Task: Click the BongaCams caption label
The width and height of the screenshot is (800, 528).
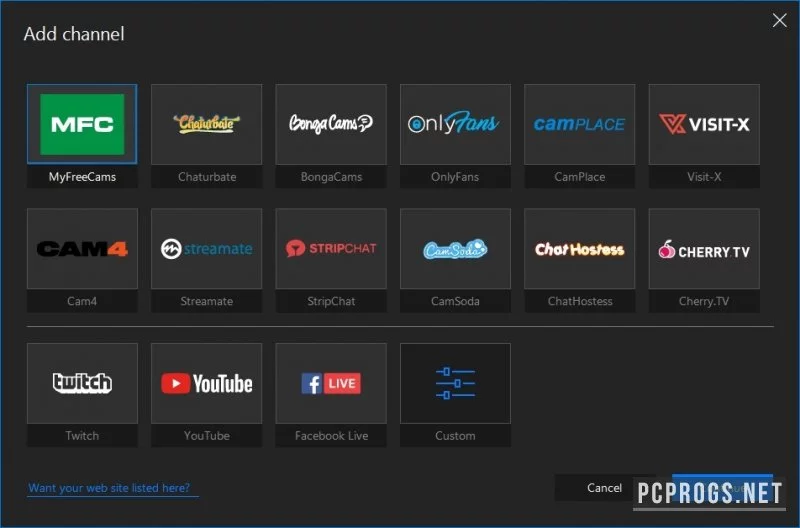Action: click(331, 177)
